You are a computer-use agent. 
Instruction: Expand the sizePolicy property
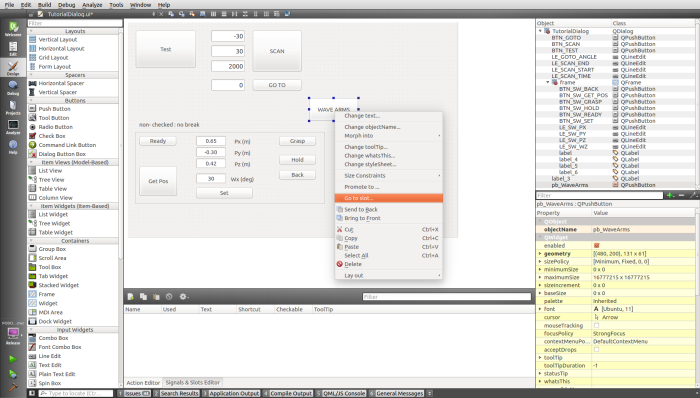[540, 261]
